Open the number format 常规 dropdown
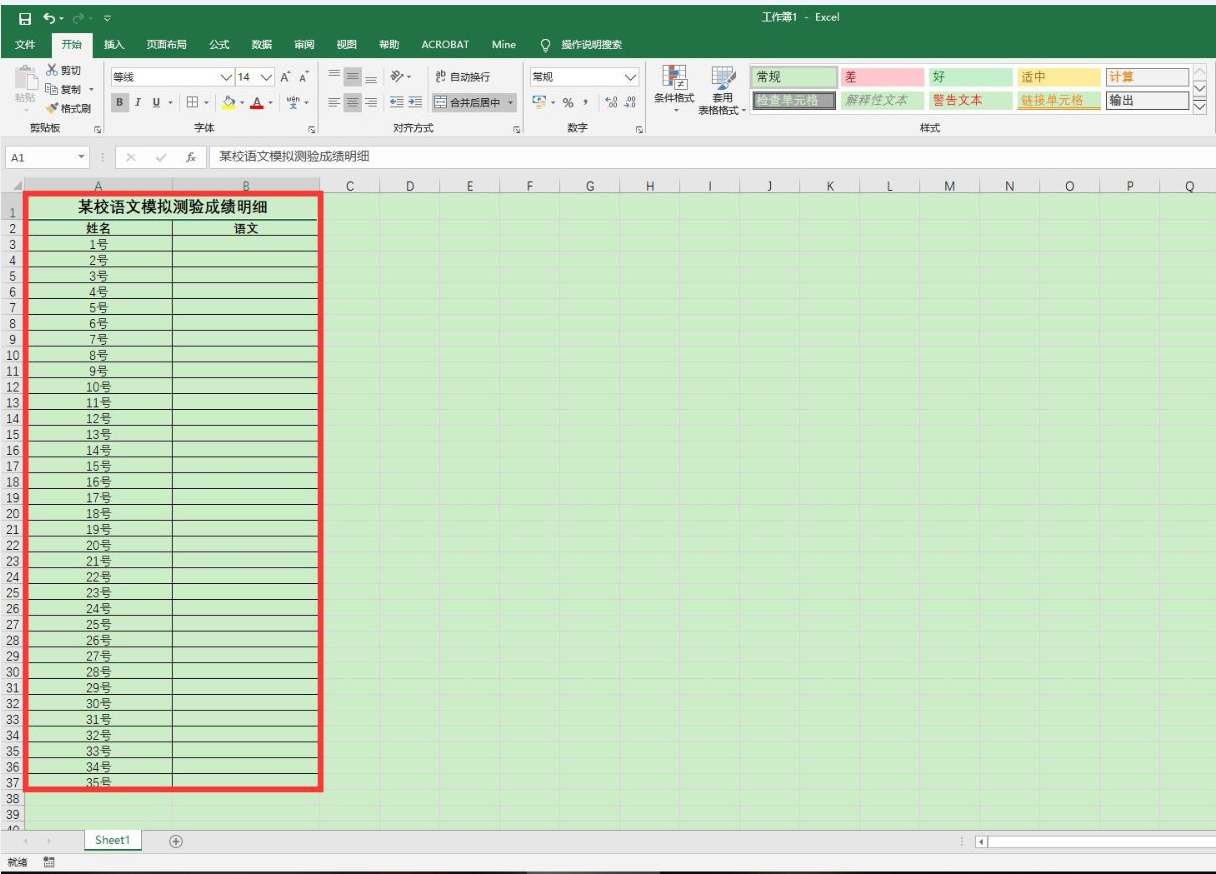The height and width of the screenshot is (874, 1216). coord(631,78)
